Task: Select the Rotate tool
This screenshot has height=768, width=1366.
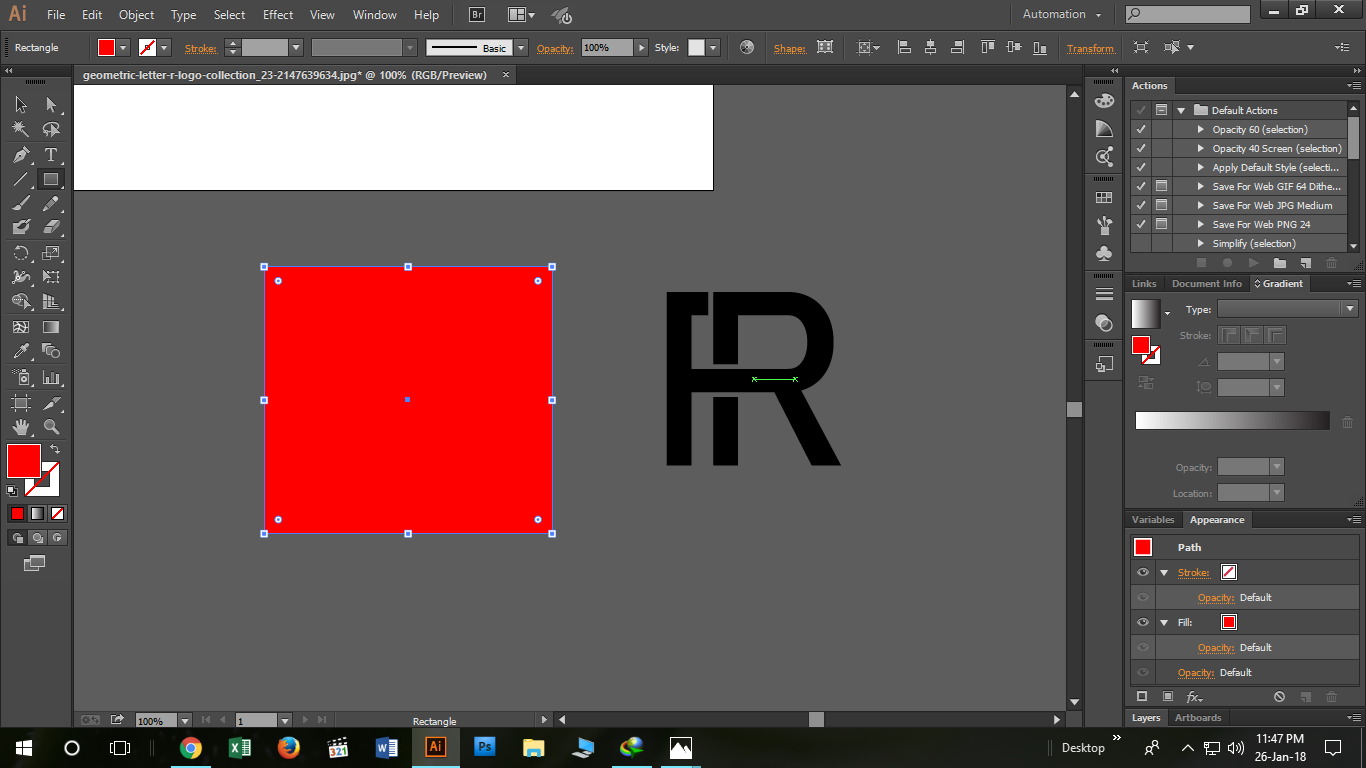Action: pyautogui.click(x=20, y=253)
